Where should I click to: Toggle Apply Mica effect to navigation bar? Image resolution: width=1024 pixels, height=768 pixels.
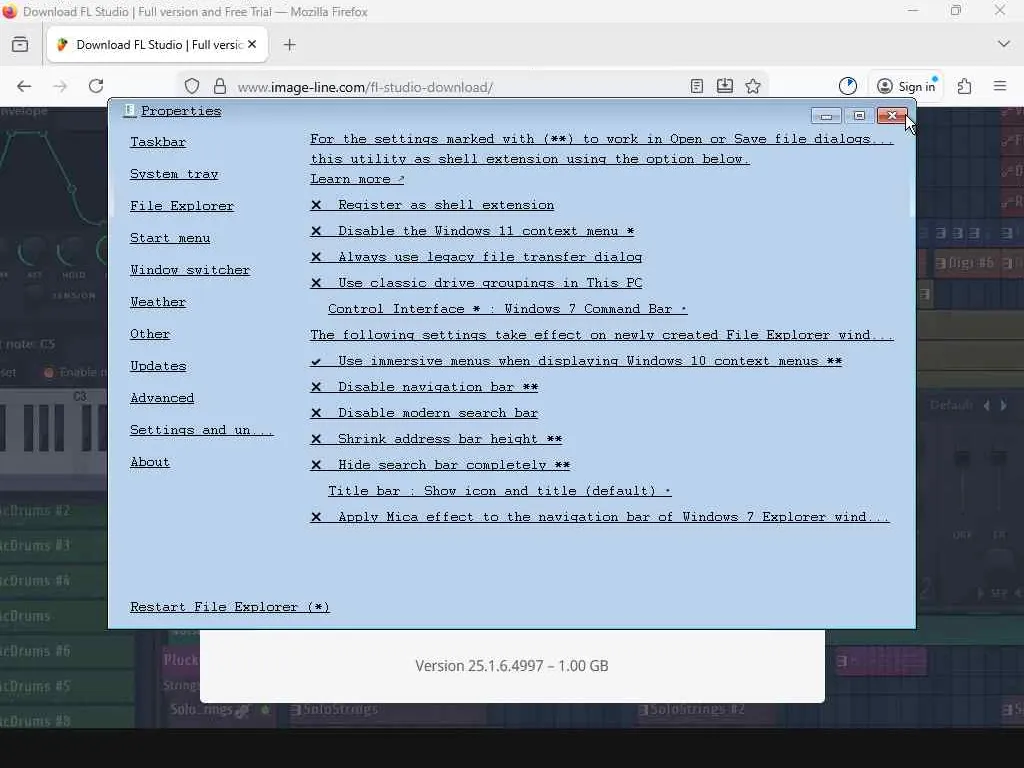pos(600,517)
